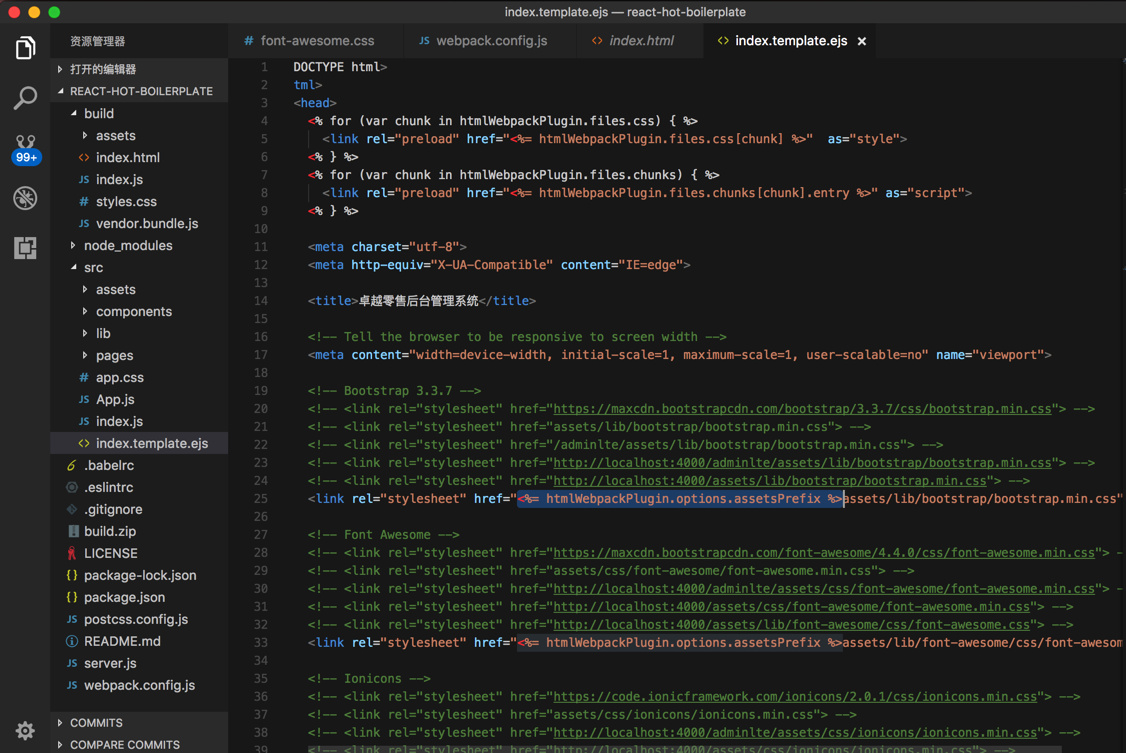The width and height of the screenshot is (1126, 753).
Task: Open the Extensions view icon
Action: tap(25, 247)
